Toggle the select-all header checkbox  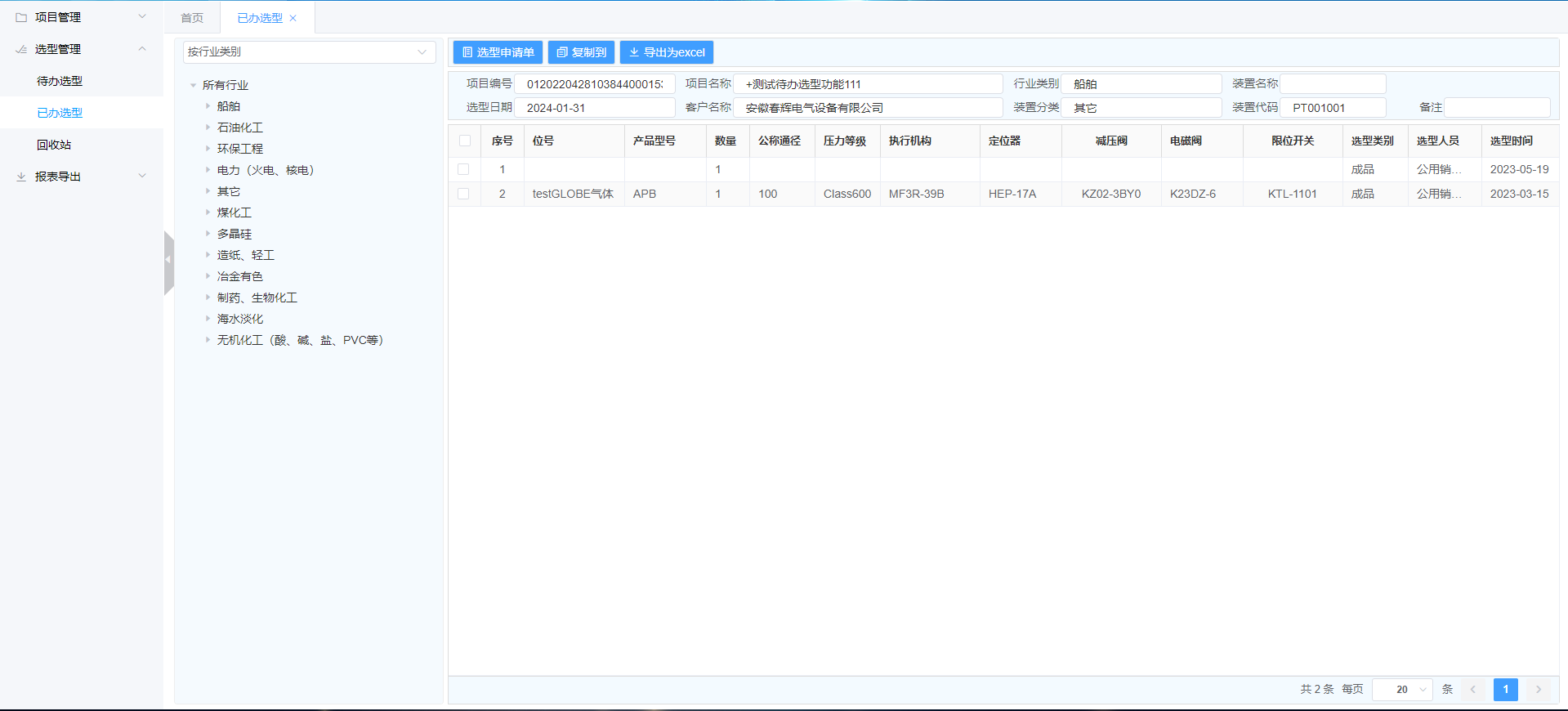pos(465,141)
